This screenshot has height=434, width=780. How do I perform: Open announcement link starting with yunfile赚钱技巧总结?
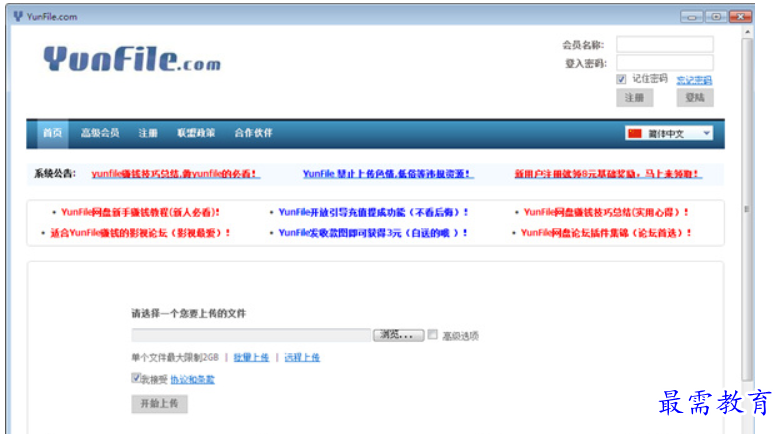[x=176, y=174]
